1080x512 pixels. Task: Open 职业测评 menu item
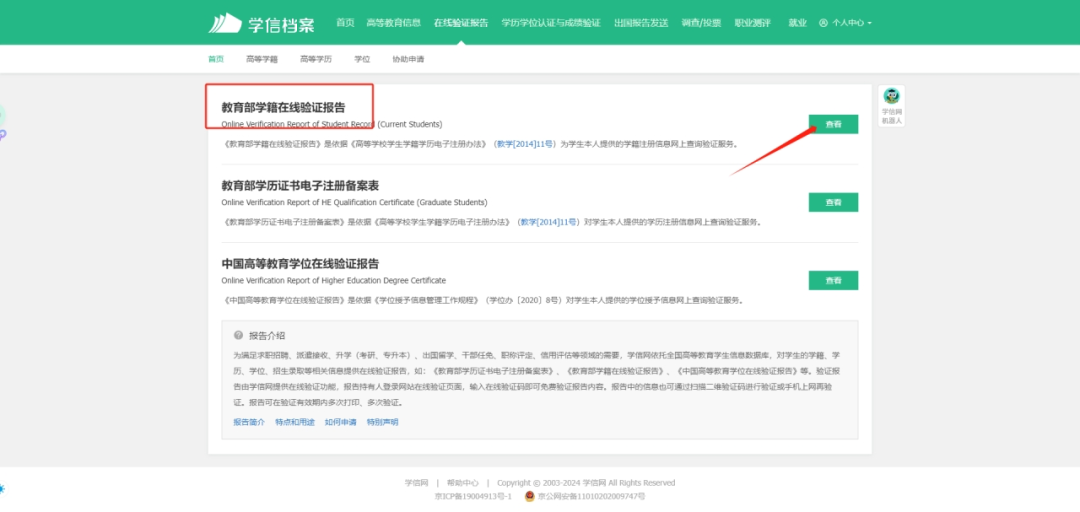pos(752,23)
